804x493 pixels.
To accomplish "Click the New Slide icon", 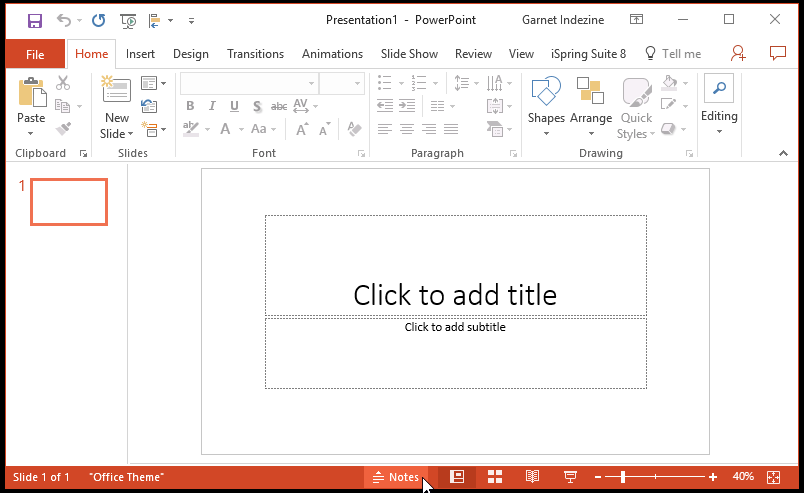I will (116, 90).
